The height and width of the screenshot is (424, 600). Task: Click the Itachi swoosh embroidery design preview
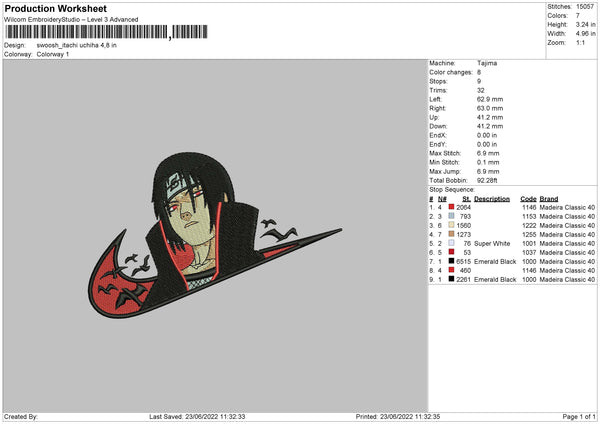click(214, 235)
